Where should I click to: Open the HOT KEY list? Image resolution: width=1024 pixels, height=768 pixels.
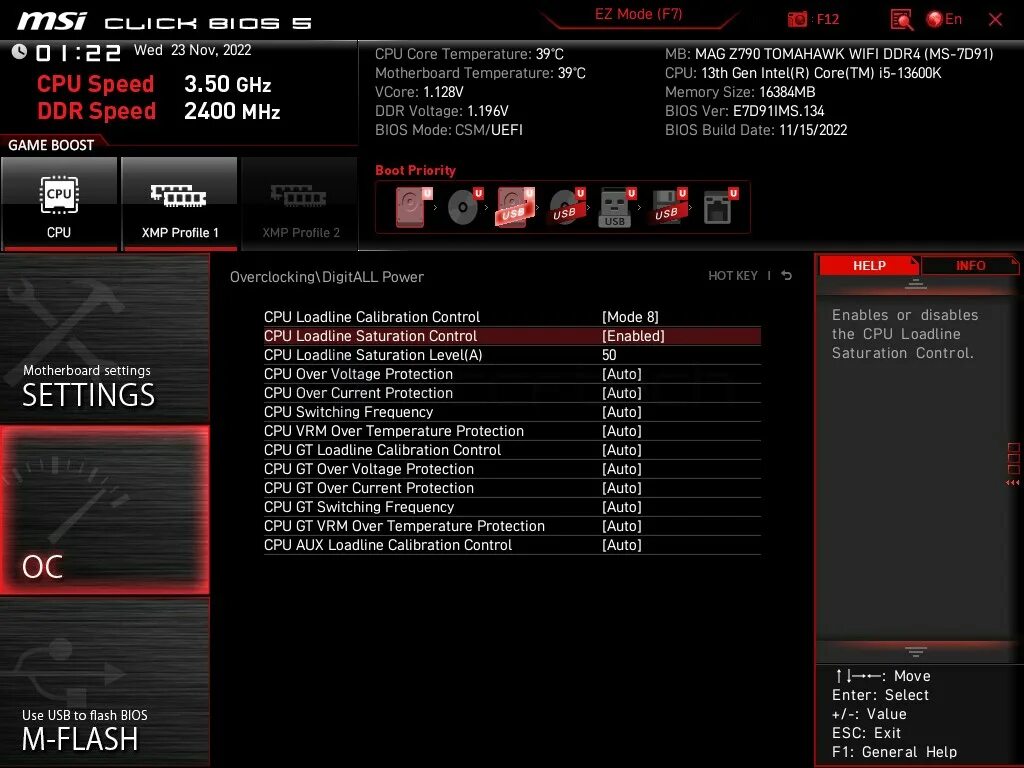pyautogui.click(x=733, y=276)
